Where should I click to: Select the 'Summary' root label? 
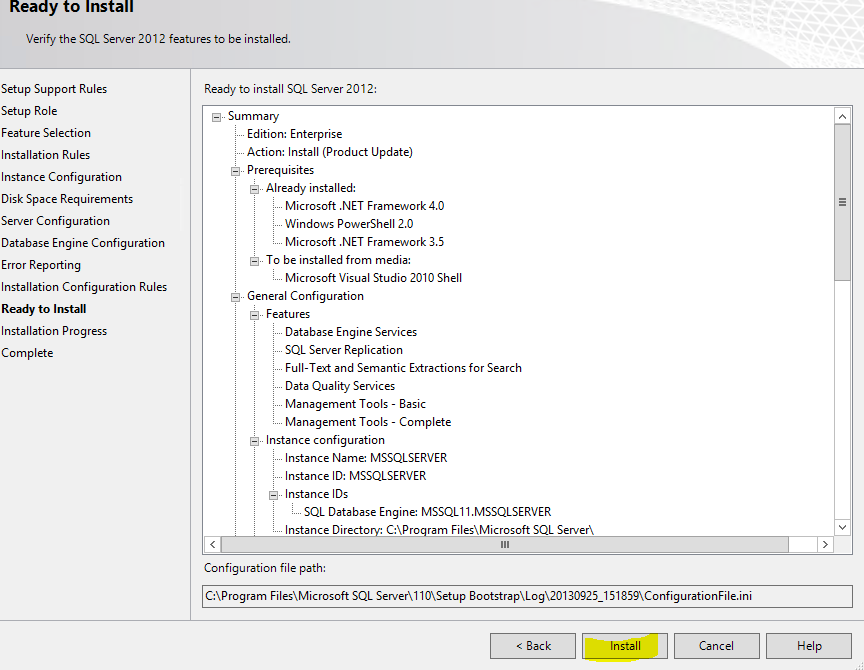click(x=253, y=116)
